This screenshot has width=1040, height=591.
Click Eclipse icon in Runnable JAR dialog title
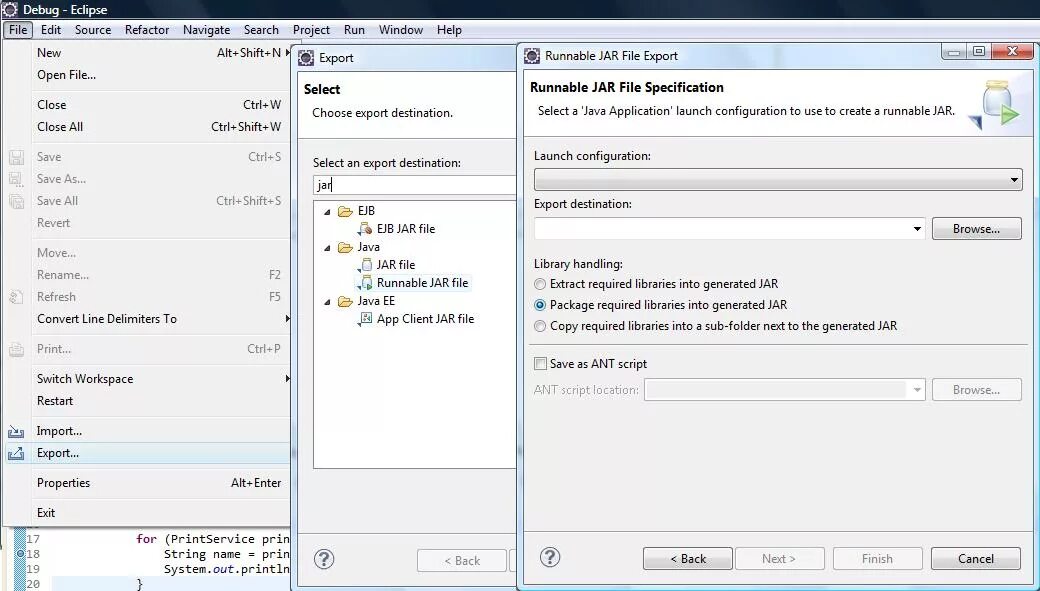(x=532, y=56)
